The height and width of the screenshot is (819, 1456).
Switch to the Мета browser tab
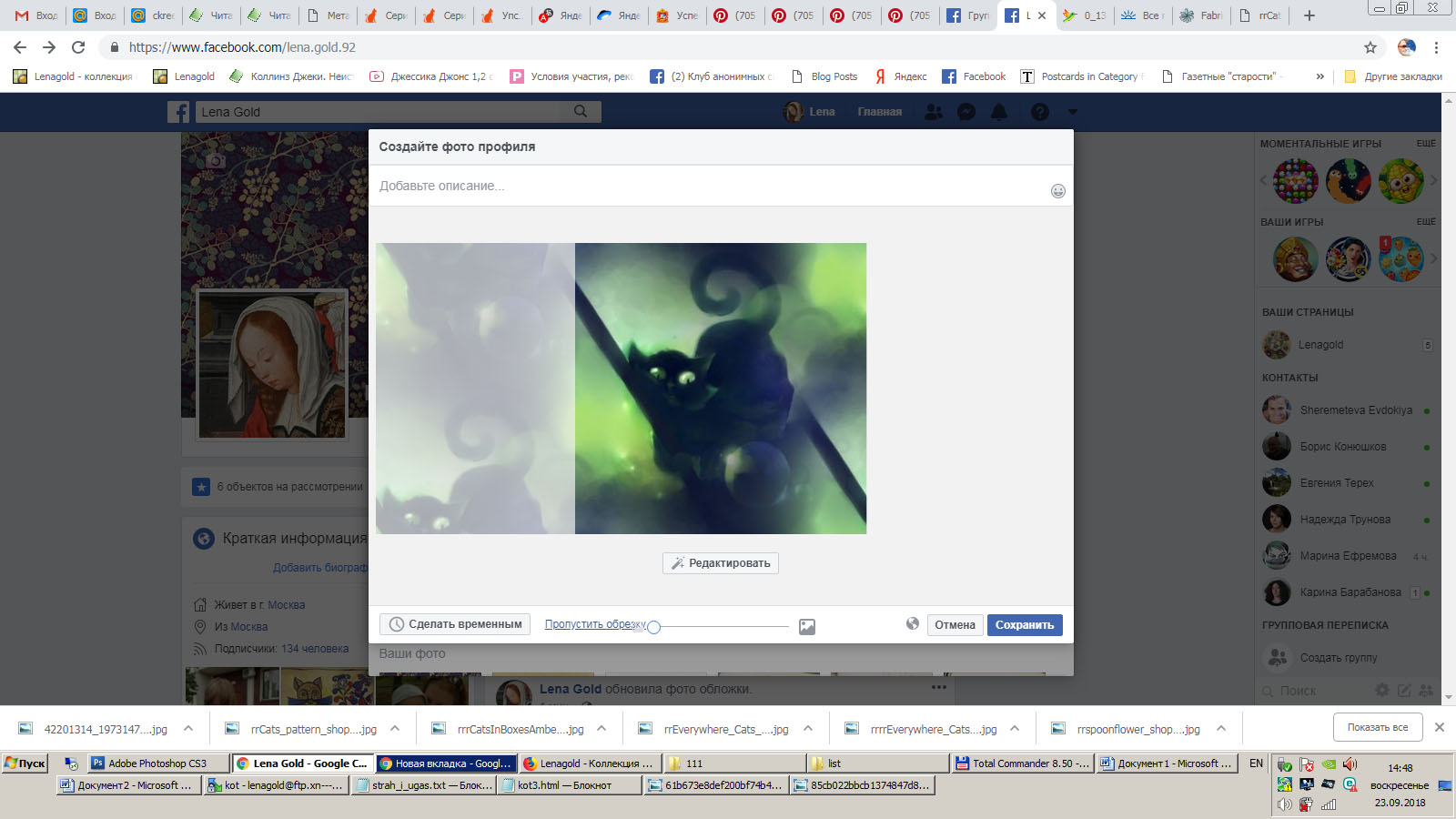tap(329, 15)
